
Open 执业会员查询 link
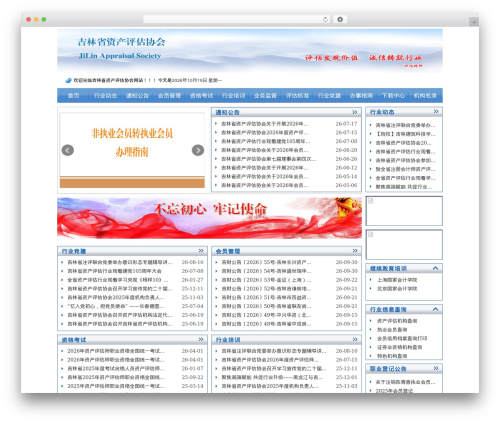pos(392,329)
